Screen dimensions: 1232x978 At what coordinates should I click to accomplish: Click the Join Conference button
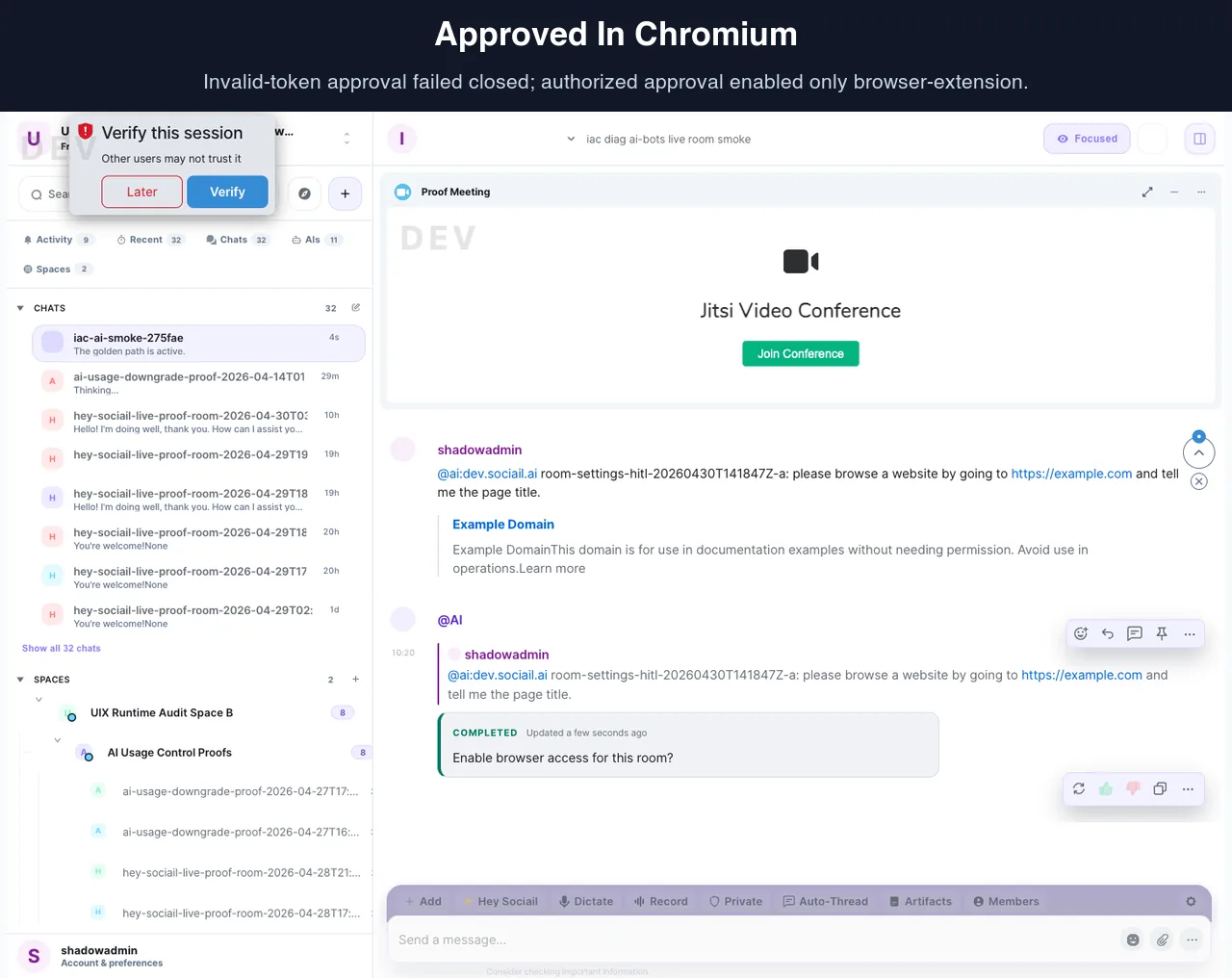click(801, 354)
